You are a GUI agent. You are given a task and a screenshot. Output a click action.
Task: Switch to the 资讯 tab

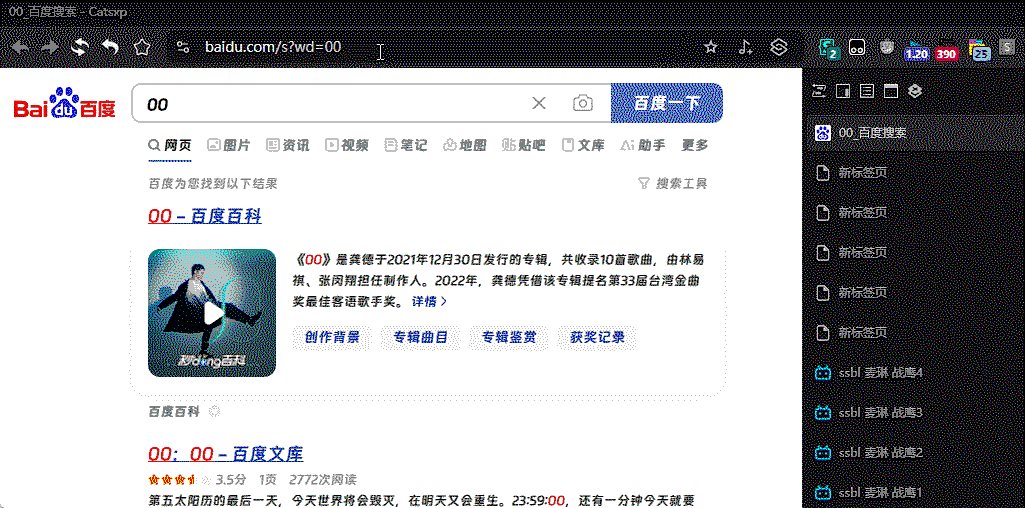coord(288,145)
